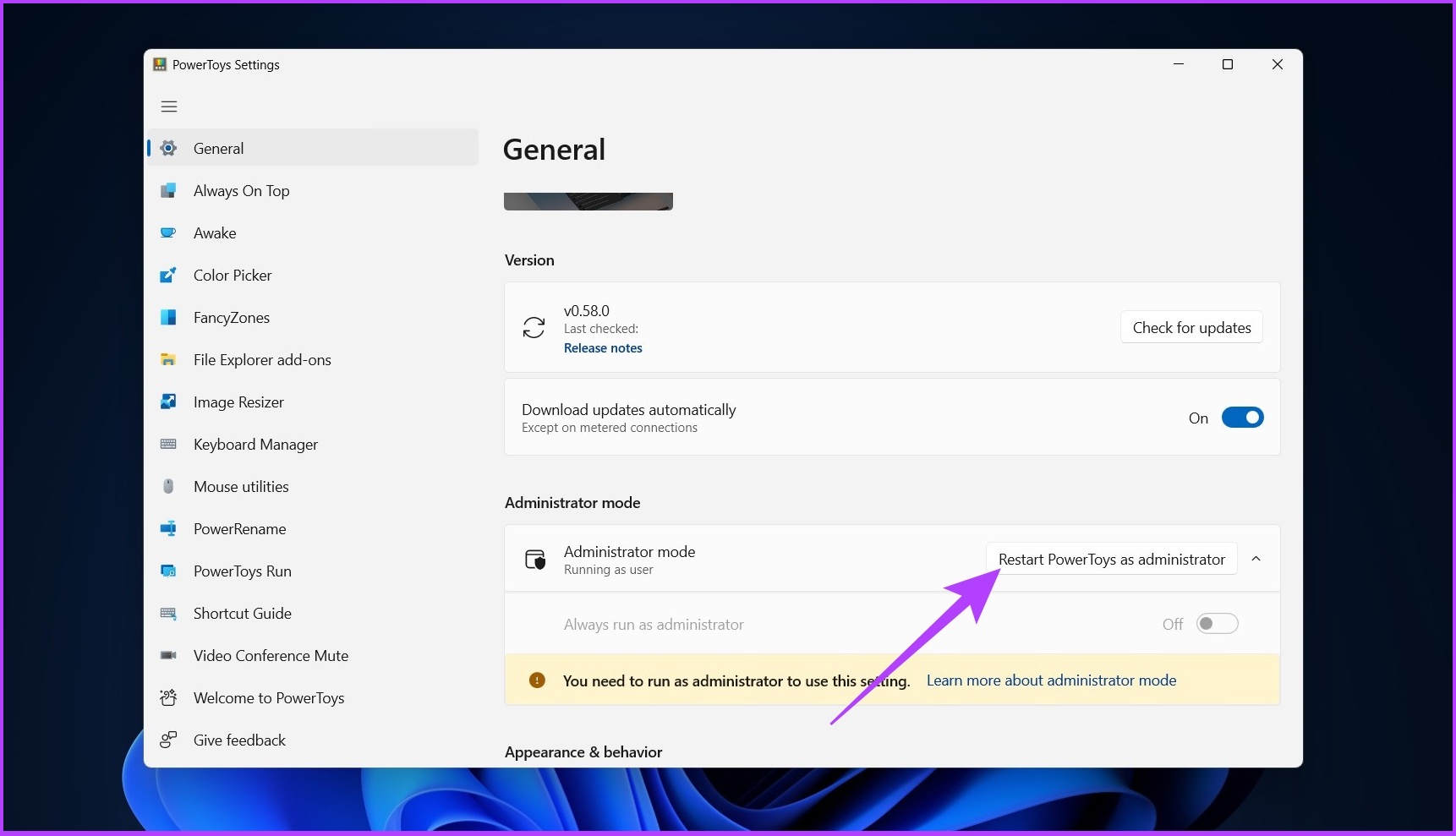Open File Explorer add-ons page
Viewport: 1456px width, 836px height.
pyautogui.click(x=313, y=359)
